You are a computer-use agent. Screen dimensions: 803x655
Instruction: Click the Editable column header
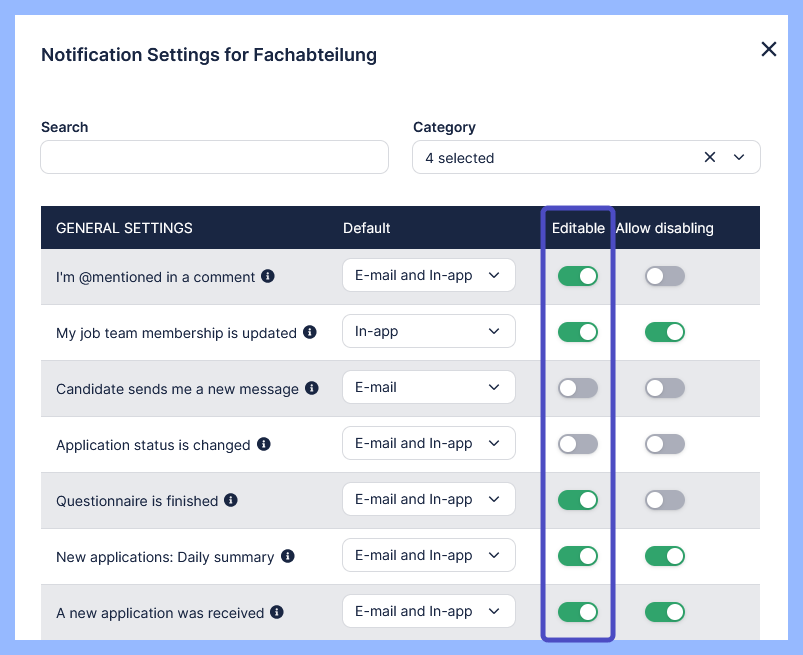click(578, 228)
